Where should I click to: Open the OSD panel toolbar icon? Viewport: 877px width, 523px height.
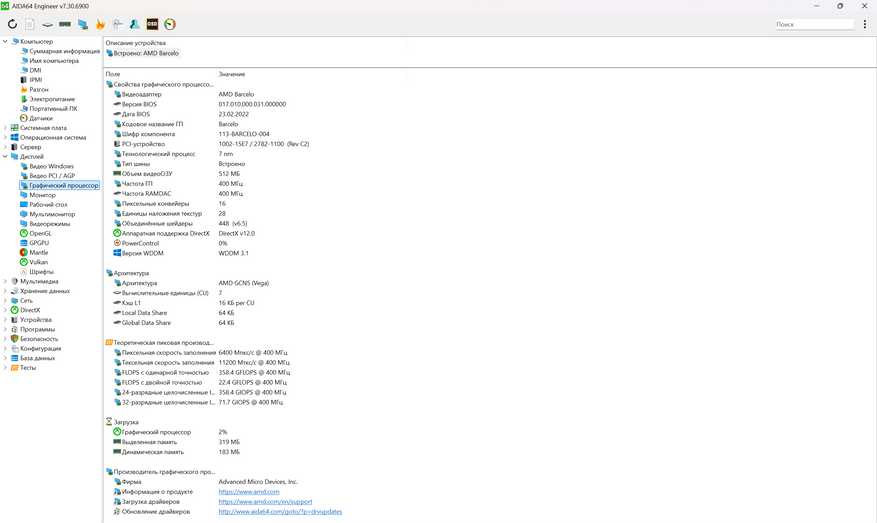152,24
